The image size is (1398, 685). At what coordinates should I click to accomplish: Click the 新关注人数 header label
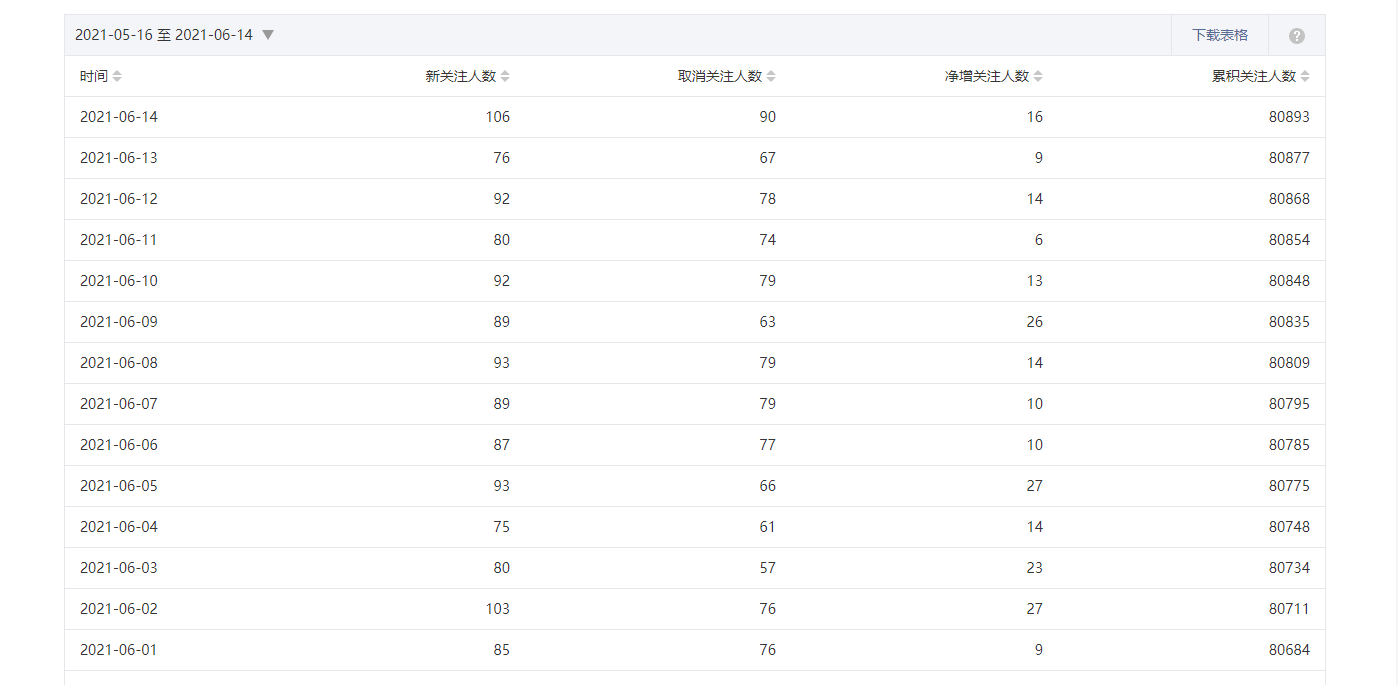pos(460,77)
